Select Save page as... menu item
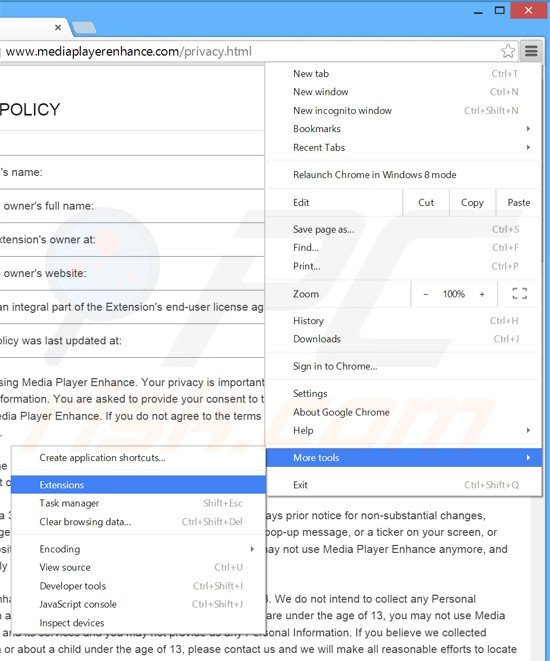Screen dimensions: 550x661 pyautogui.click(x=404, y=229)
